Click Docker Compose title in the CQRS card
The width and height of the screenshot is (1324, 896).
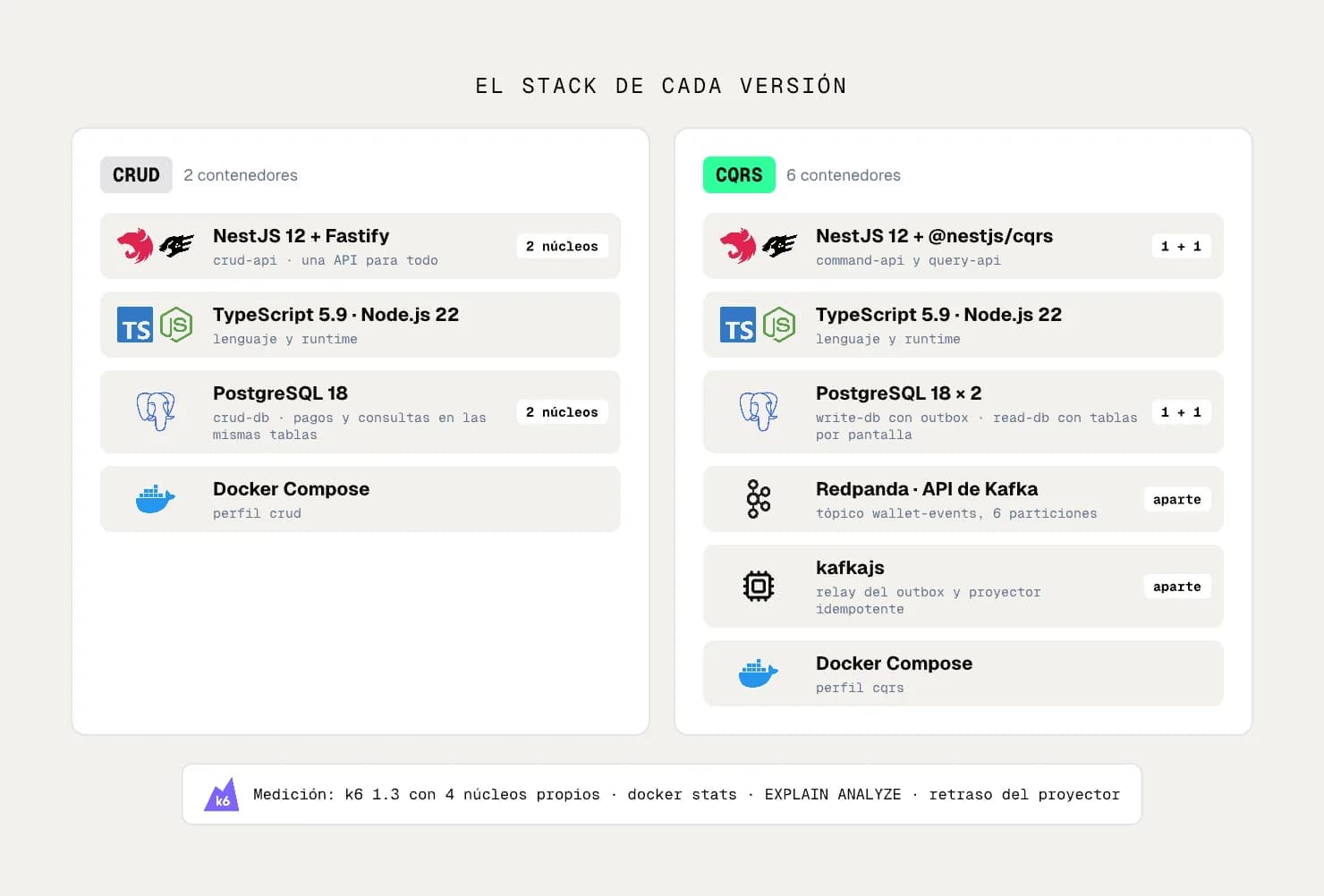click(894, 664)
